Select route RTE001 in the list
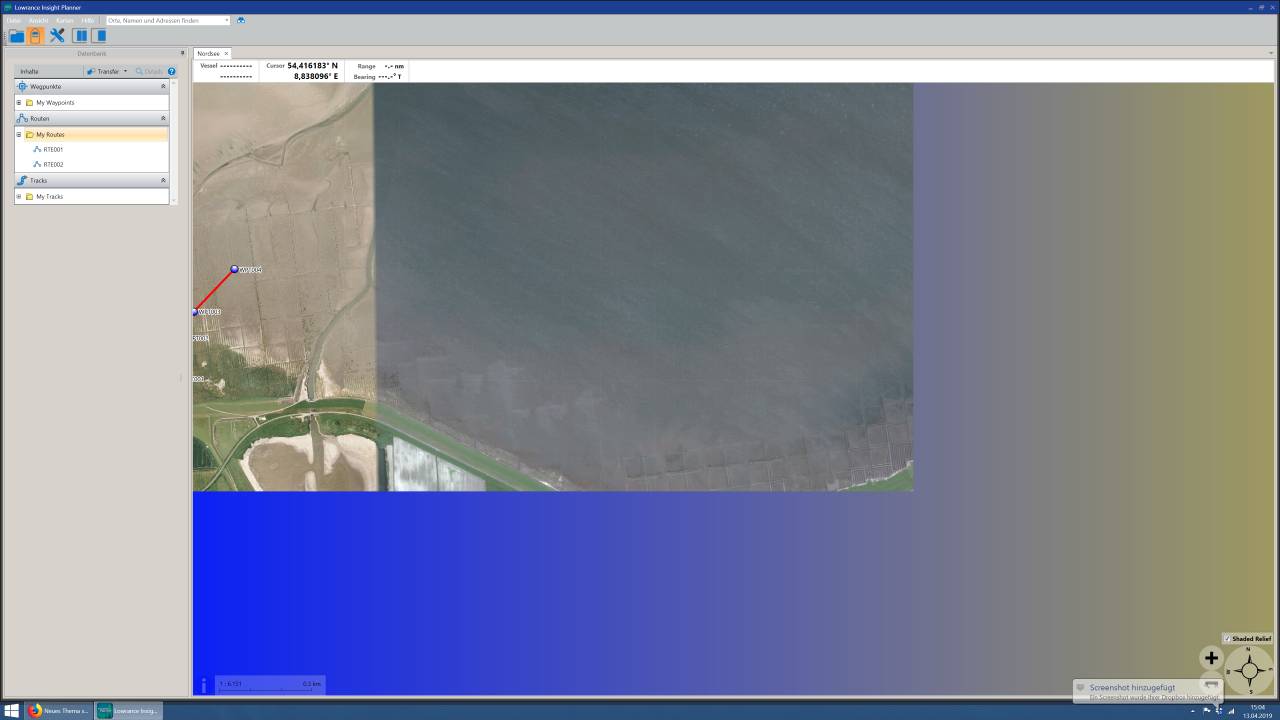The image size is (1280, 720). [53, 149]
